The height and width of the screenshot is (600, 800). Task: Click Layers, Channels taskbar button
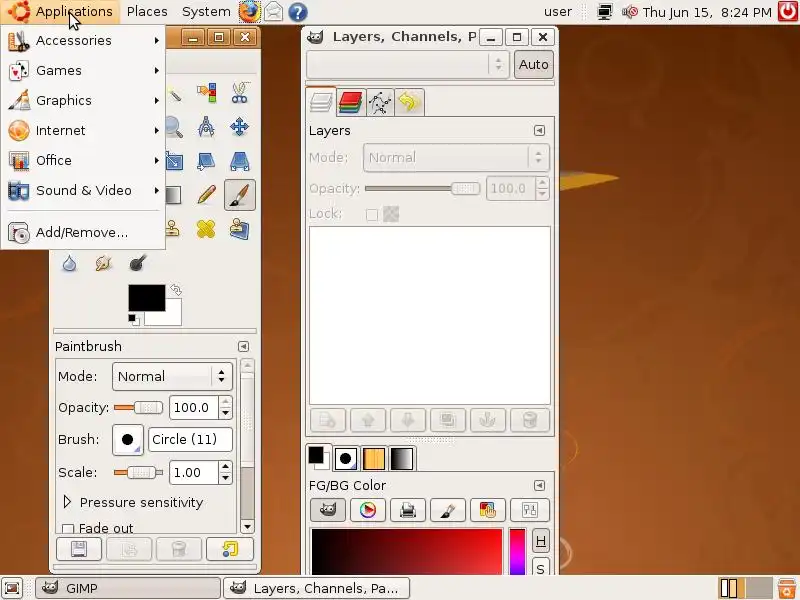(x=317, y=588)
